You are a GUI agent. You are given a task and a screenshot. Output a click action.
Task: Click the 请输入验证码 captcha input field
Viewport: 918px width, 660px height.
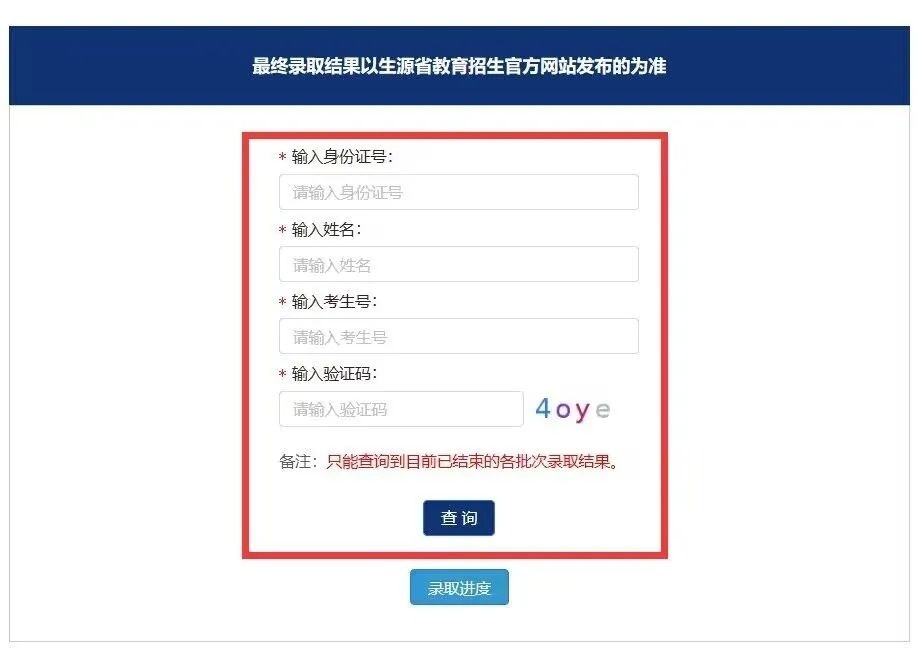pos(401,409)
